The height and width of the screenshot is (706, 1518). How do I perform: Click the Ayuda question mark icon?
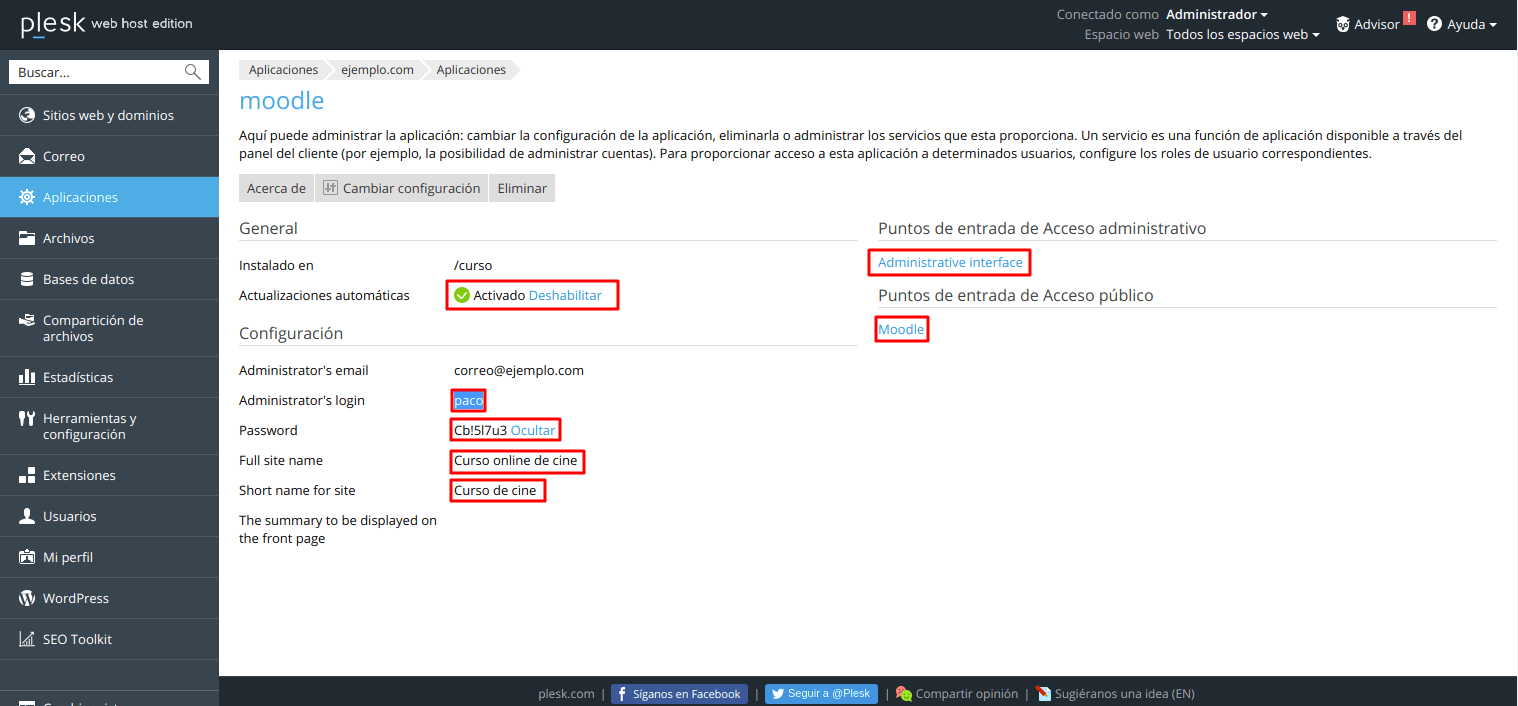[1434, 24]
